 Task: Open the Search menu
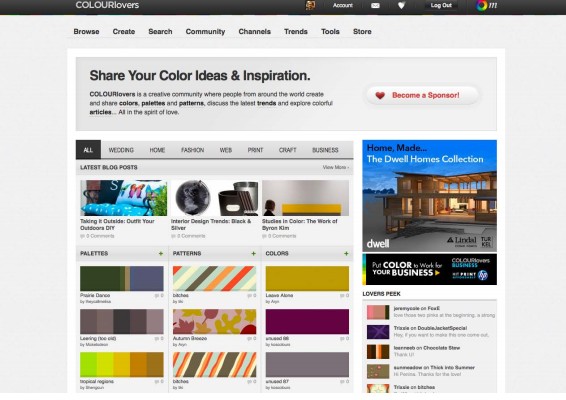coord(160,31)
